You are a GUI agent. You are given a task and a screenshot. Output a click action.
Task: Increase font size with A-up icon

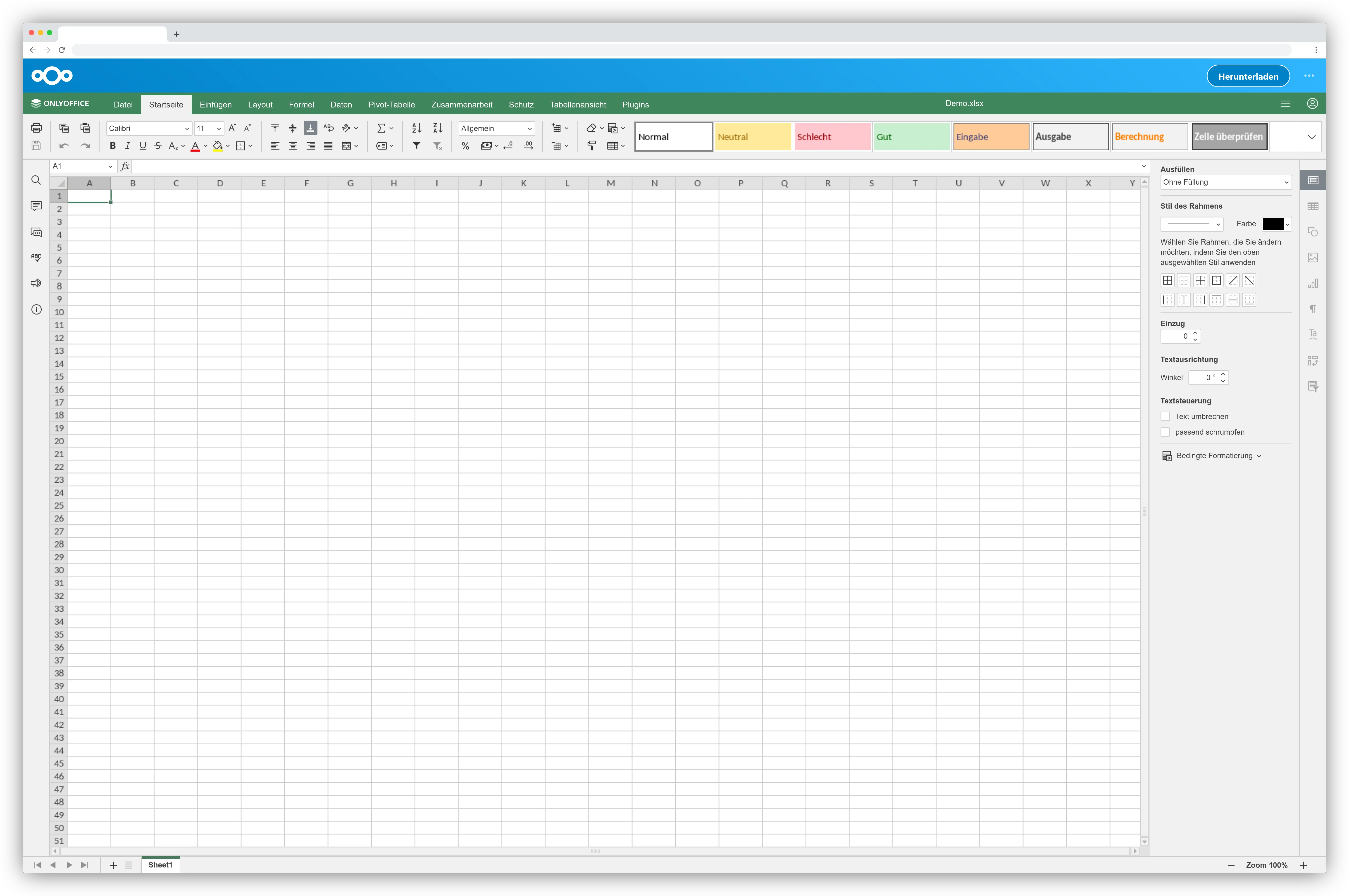[232, 128]
